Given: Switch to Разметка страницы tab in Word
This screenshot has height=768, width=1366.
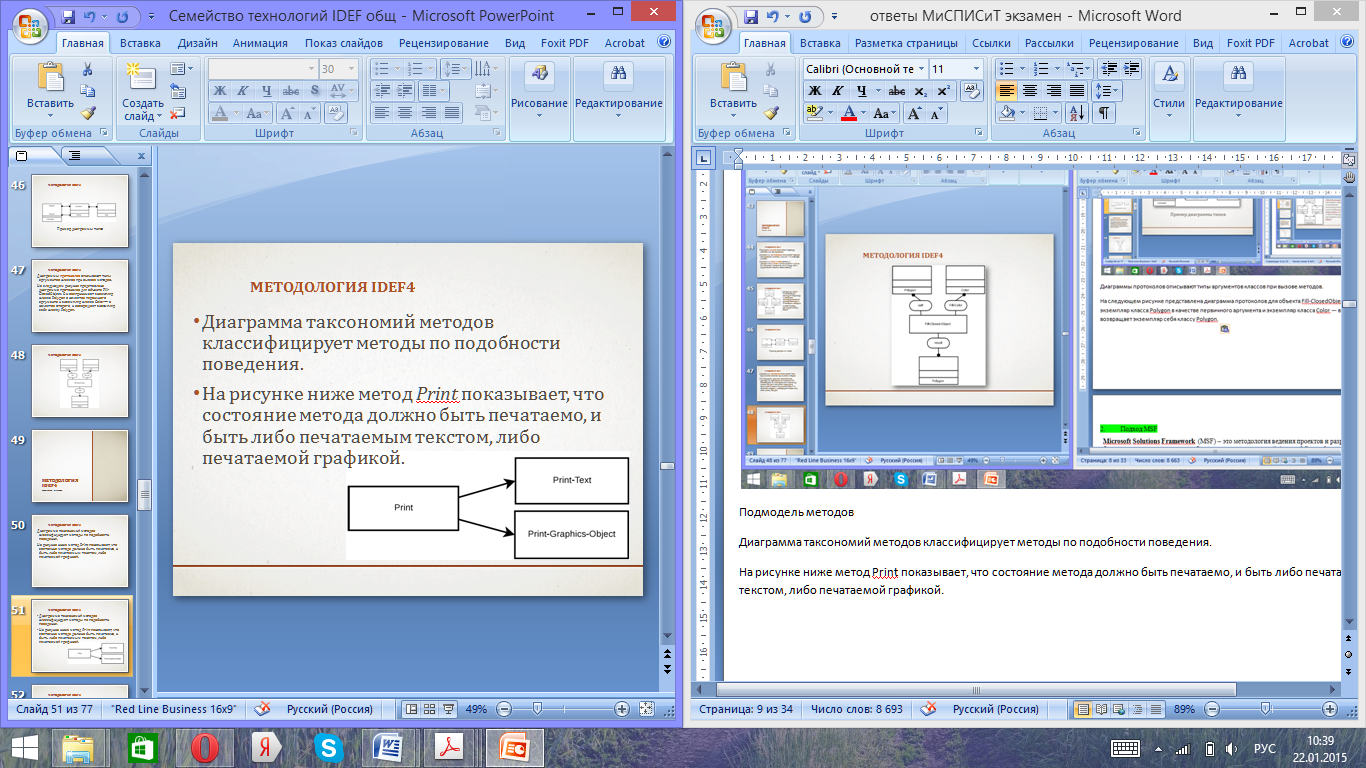Looking at the screenshot, I should (906, 43).
